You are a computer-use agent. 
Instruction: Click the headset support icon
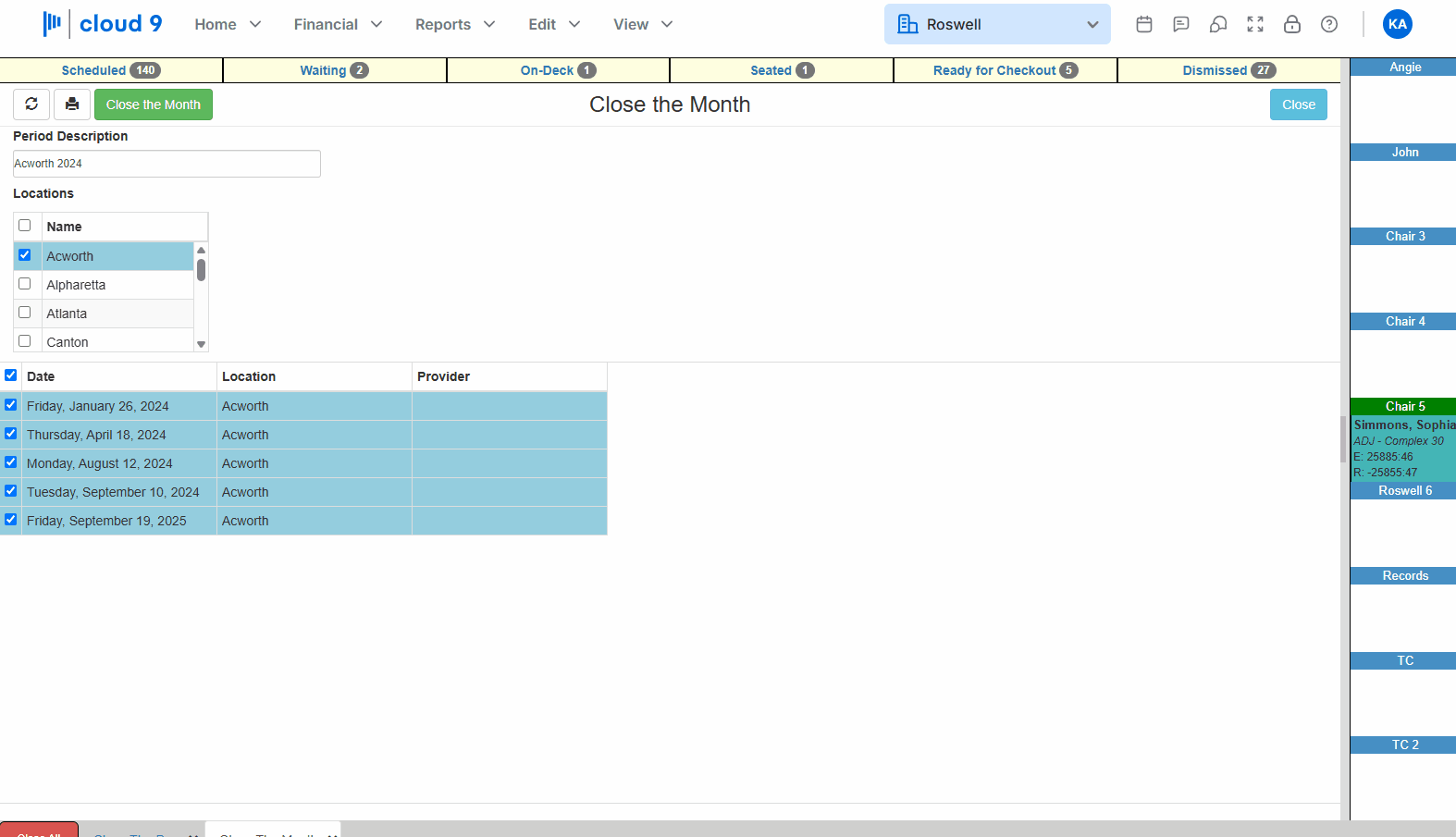1218,24
